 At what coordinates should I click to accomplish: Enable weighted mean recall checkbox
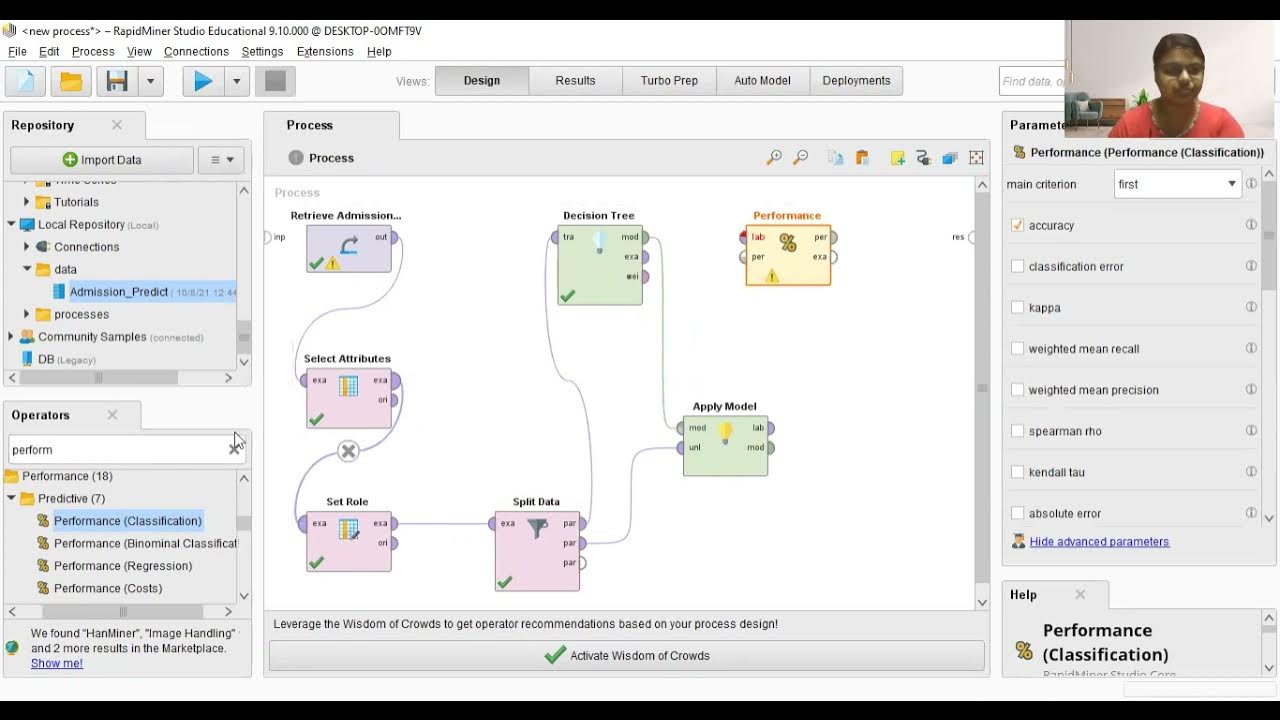pos(1017,348)
